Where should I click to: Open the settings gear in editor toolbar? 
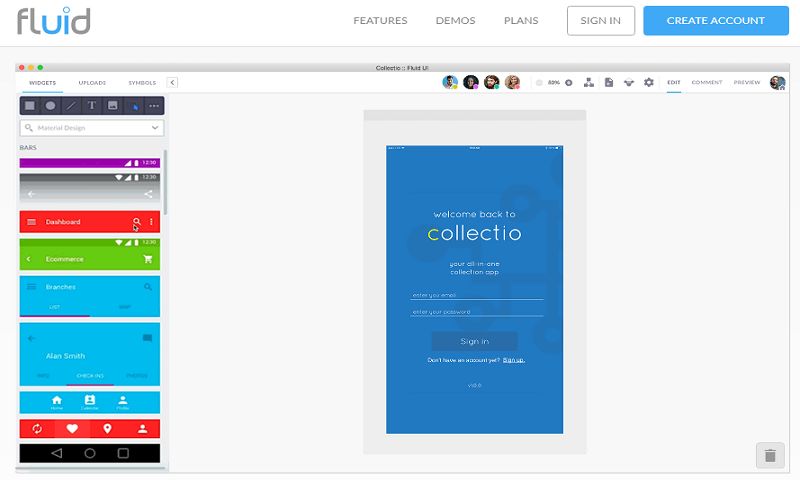coord(648,82)
